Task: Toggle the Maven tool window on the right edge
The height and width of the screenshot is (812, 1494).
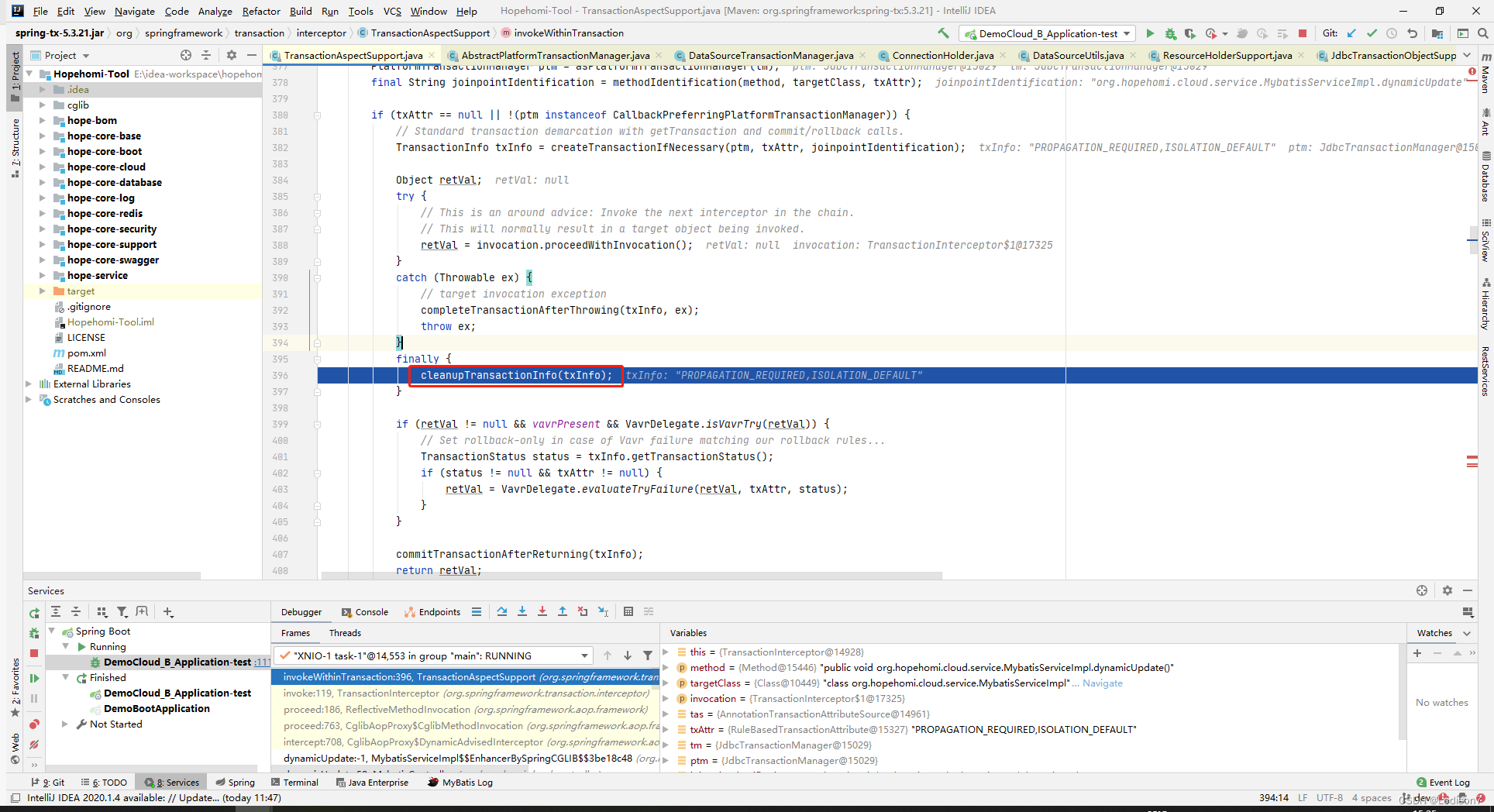Action: click(x=1485, y=74)
